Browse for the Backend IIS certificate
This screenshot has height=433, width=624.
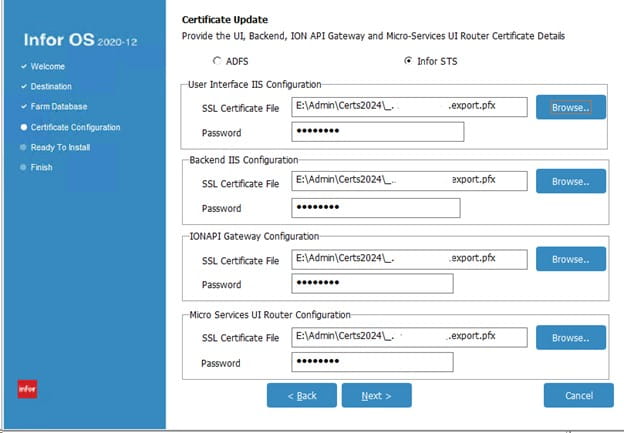pyautogui.click(x=571, y=181)
